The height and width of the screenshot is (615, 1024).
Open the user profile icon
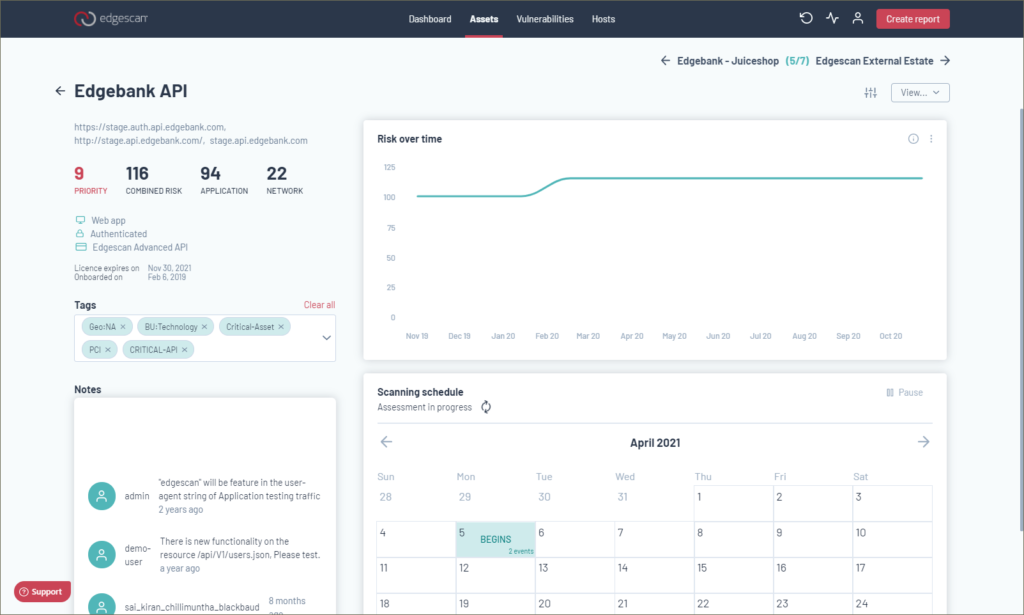pyautogui.click(x=857, y=18)
